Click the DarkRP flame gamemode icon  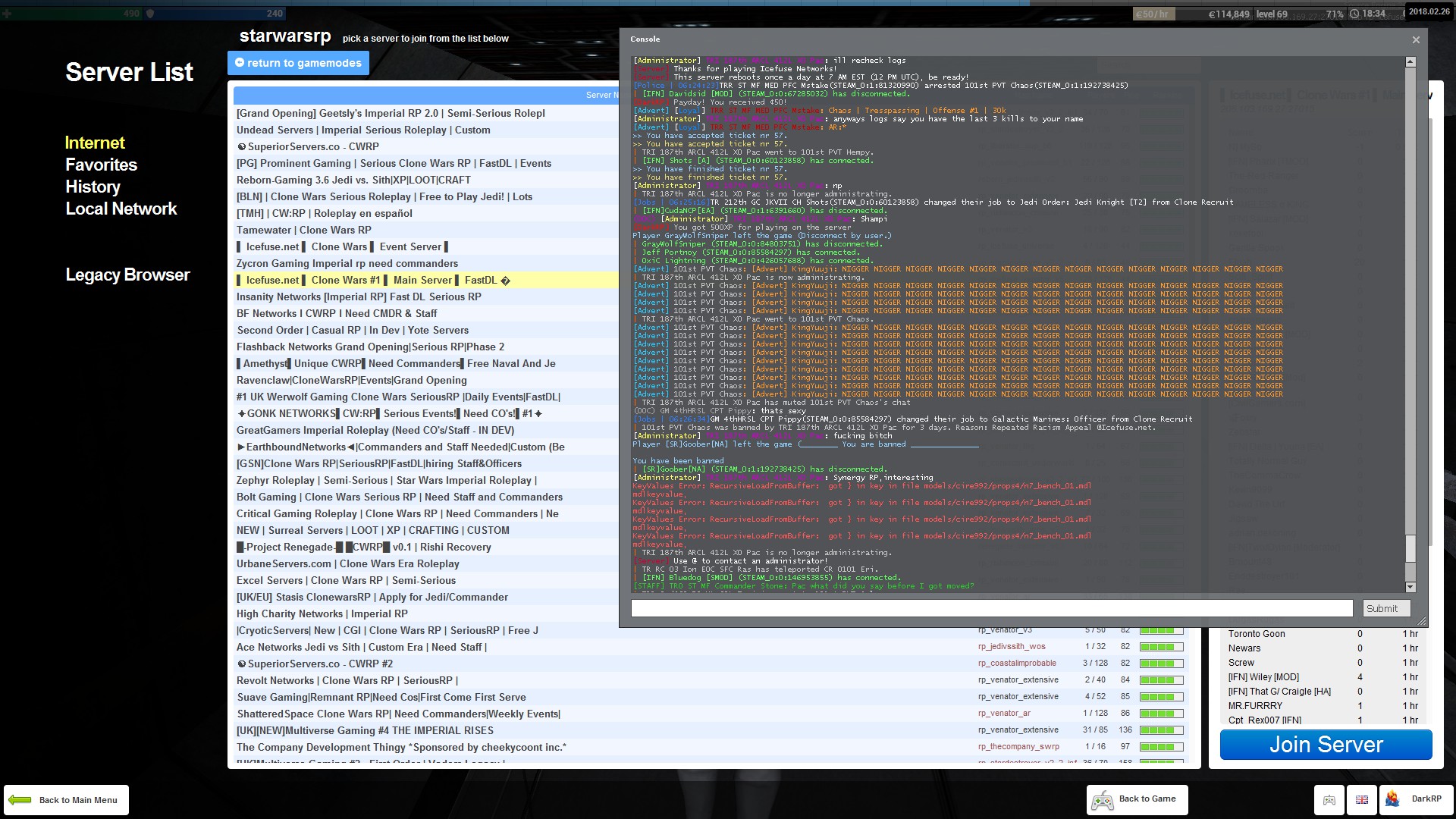tap(1393, 799)
